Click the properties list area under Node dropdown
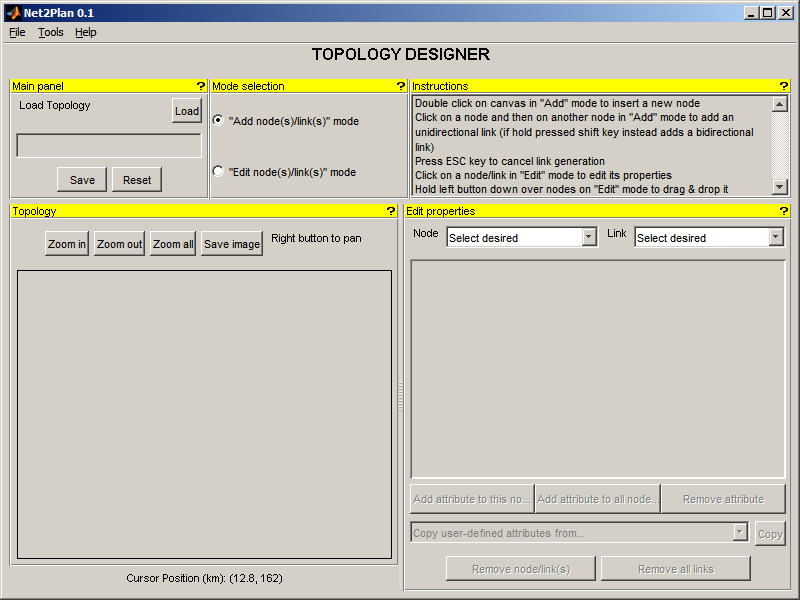Screen dimensions: 800x600 point(598,369)
